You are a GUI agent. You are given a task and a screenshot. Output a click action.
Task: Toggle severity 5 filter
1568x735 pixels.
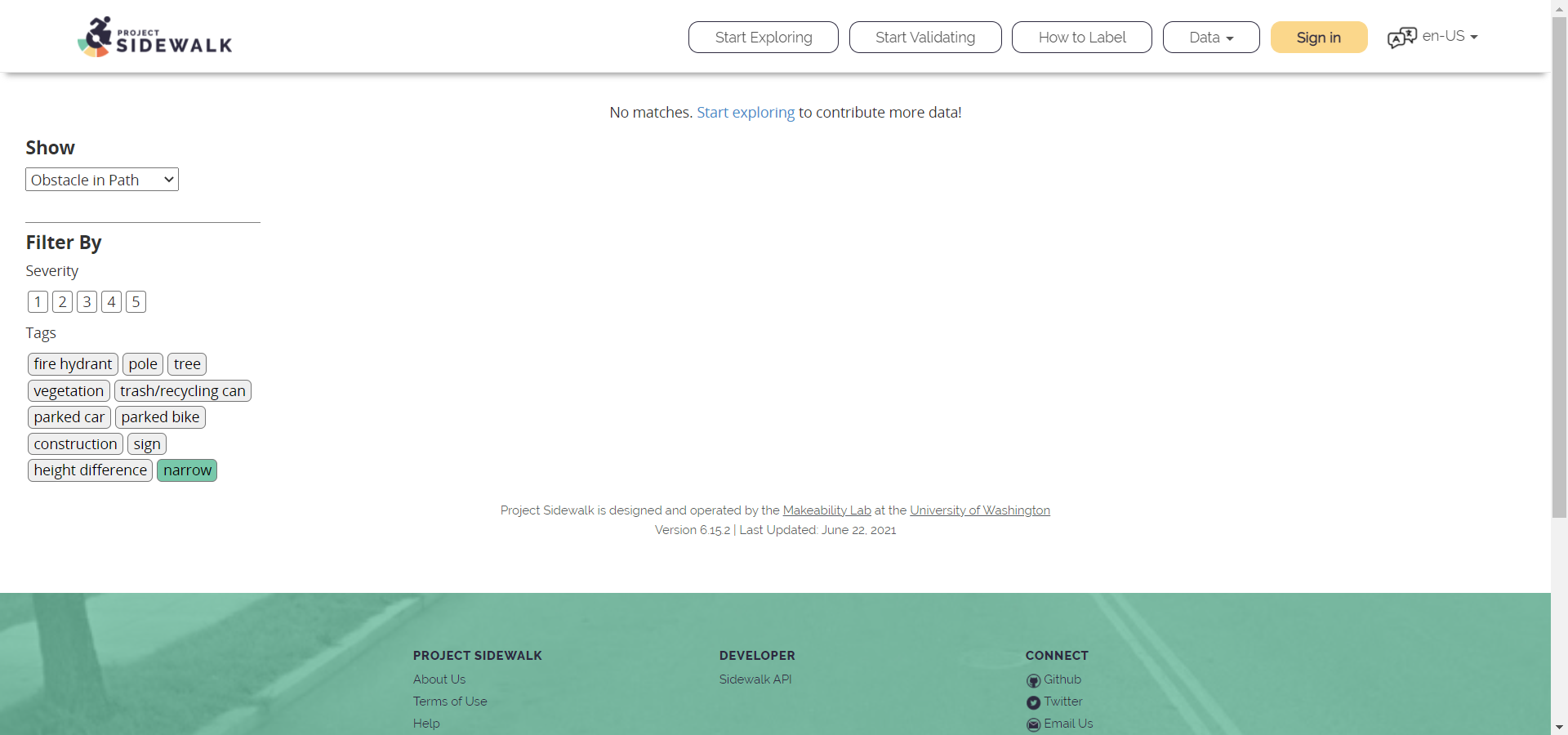[x=136, y=302]
